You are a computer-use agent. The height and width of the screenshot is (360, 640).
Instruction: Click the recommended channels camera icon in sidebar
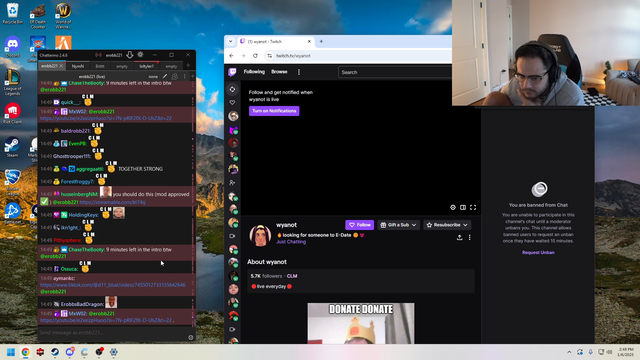point(233,236)
